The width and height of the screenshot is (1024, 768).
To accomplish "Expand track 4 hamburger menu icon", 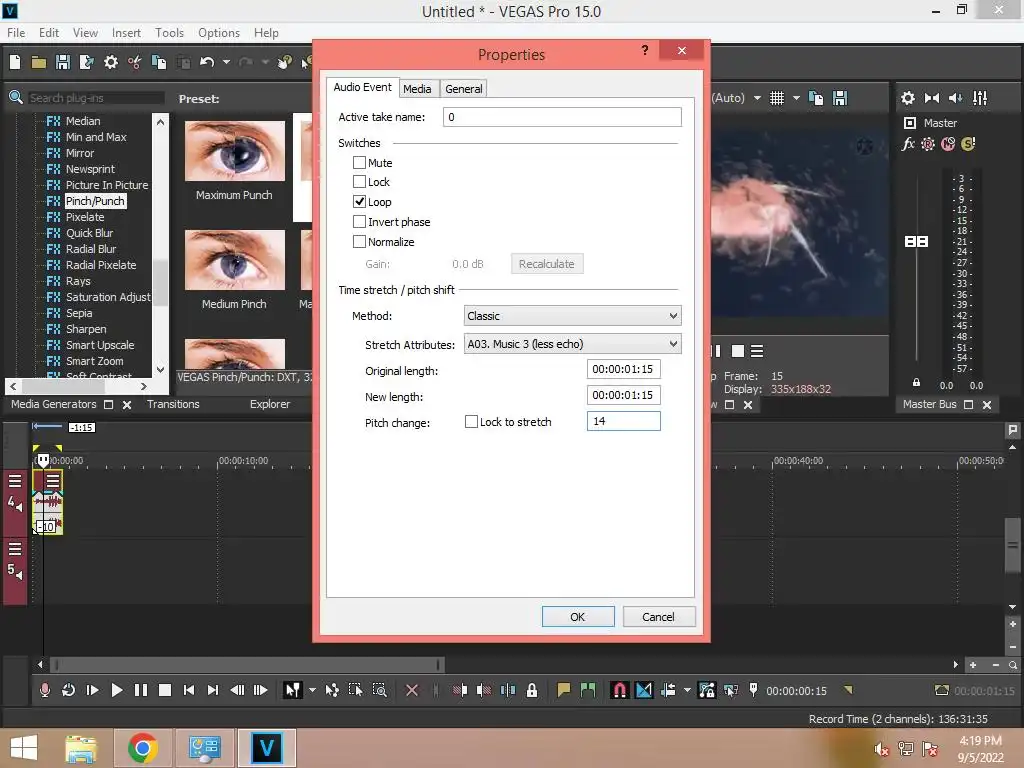I will click(x=15, y=481).
